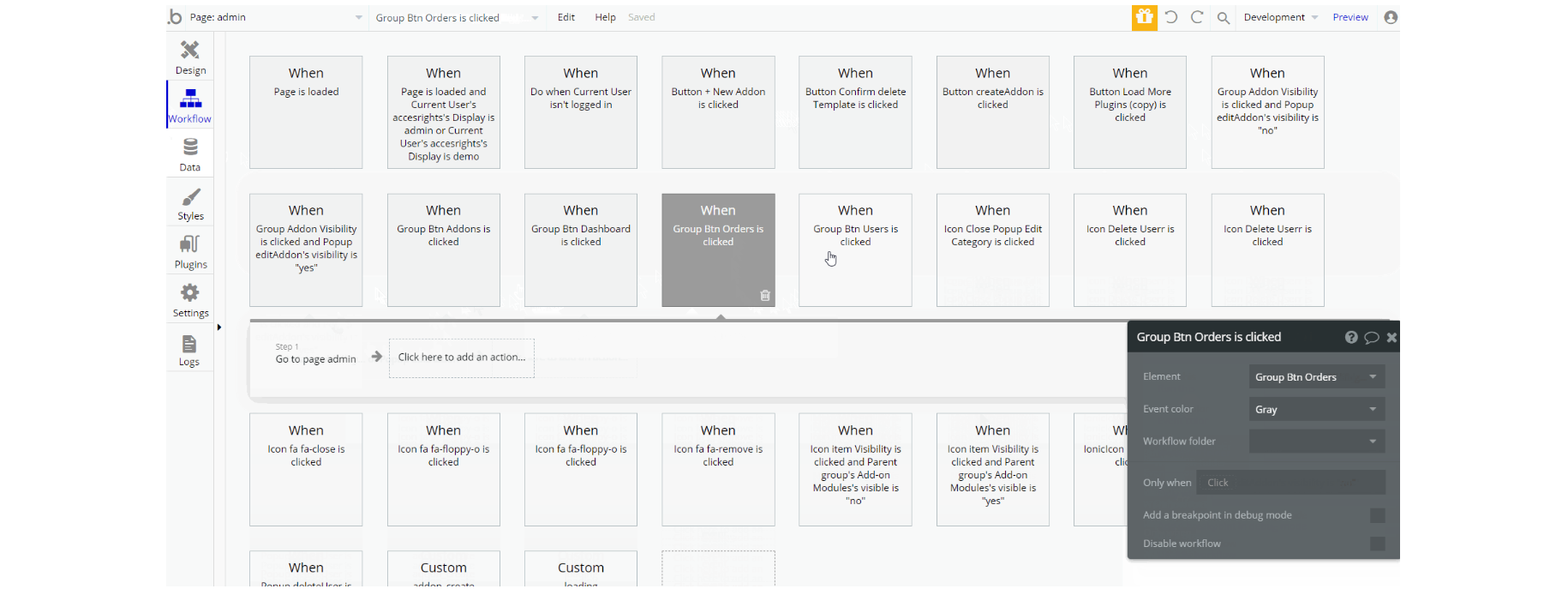The image size is (1568, 595).
Task: Click the undo arrow icon
Action: point(1170,17)
